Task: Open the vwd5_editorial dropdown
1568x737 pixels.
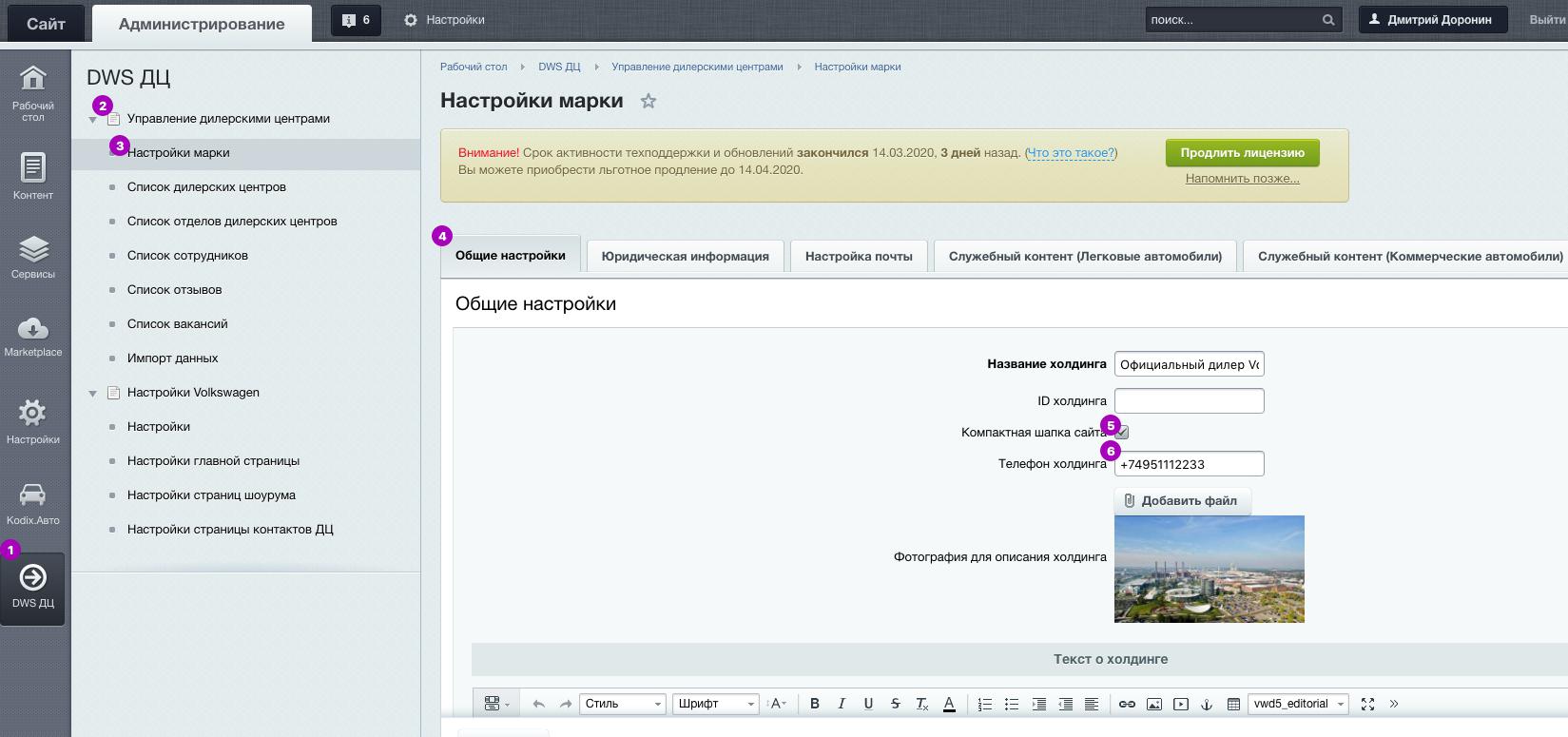Action: pos(1298,704)
